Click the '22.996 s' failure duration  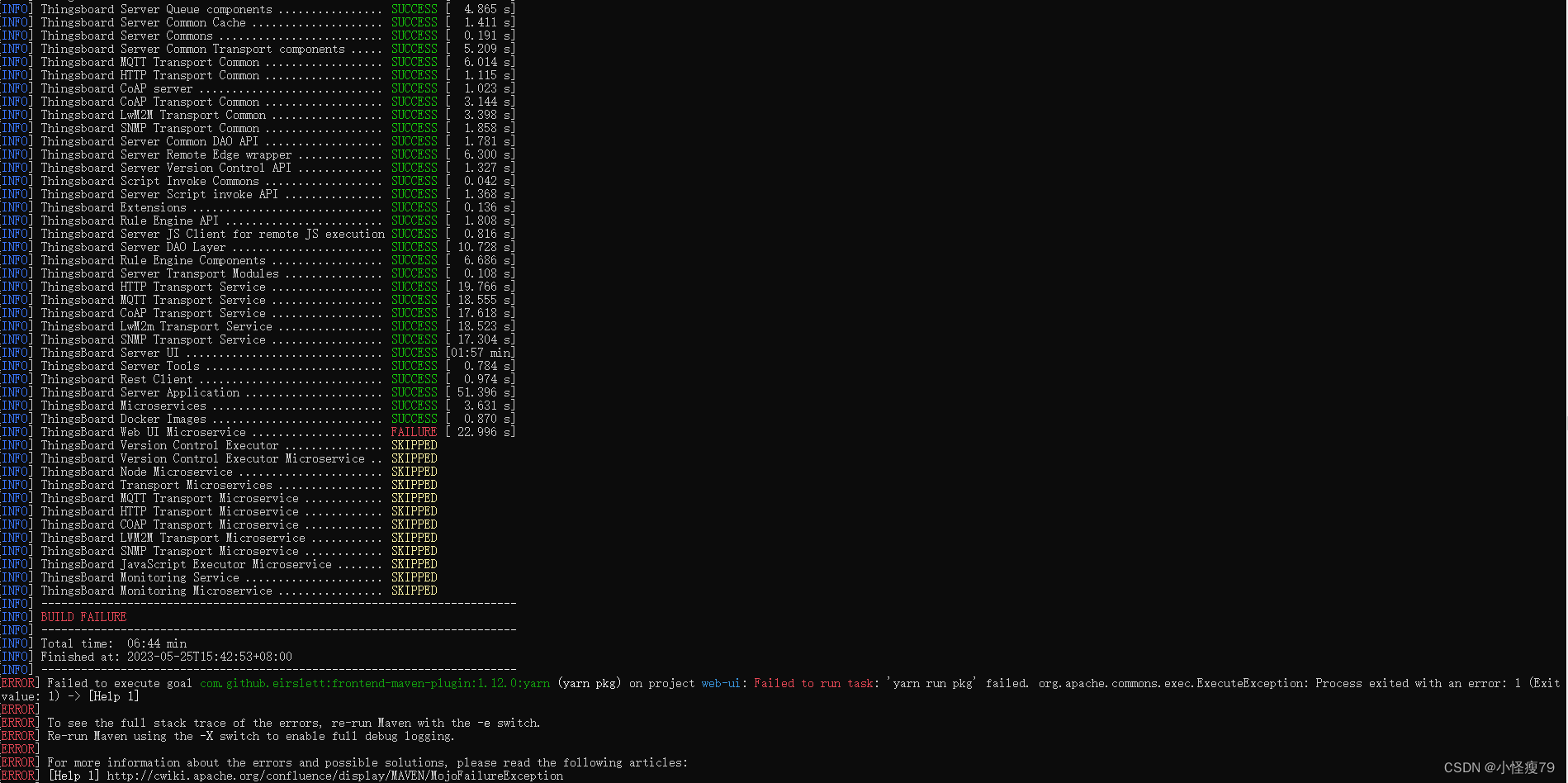click(484, 432)
